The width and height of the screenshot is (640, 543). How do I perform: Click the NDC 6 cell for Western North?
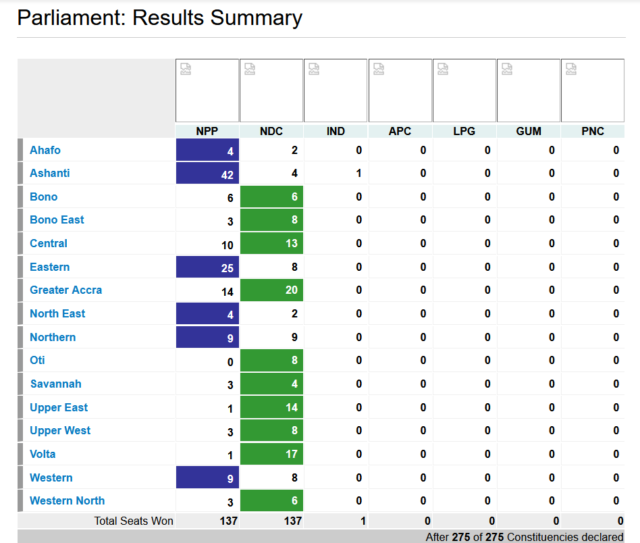(x=271, y=501)
